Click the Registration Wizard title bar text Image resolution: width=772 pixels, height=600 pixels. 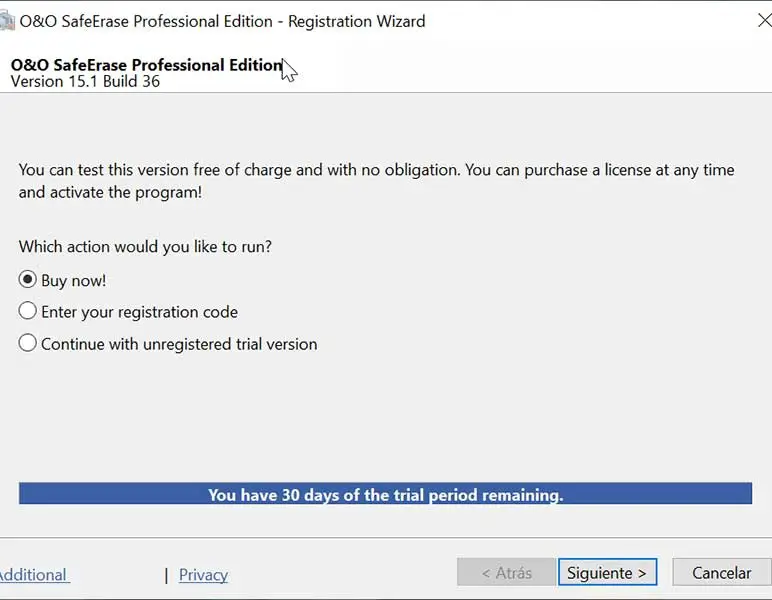point(222,21)
